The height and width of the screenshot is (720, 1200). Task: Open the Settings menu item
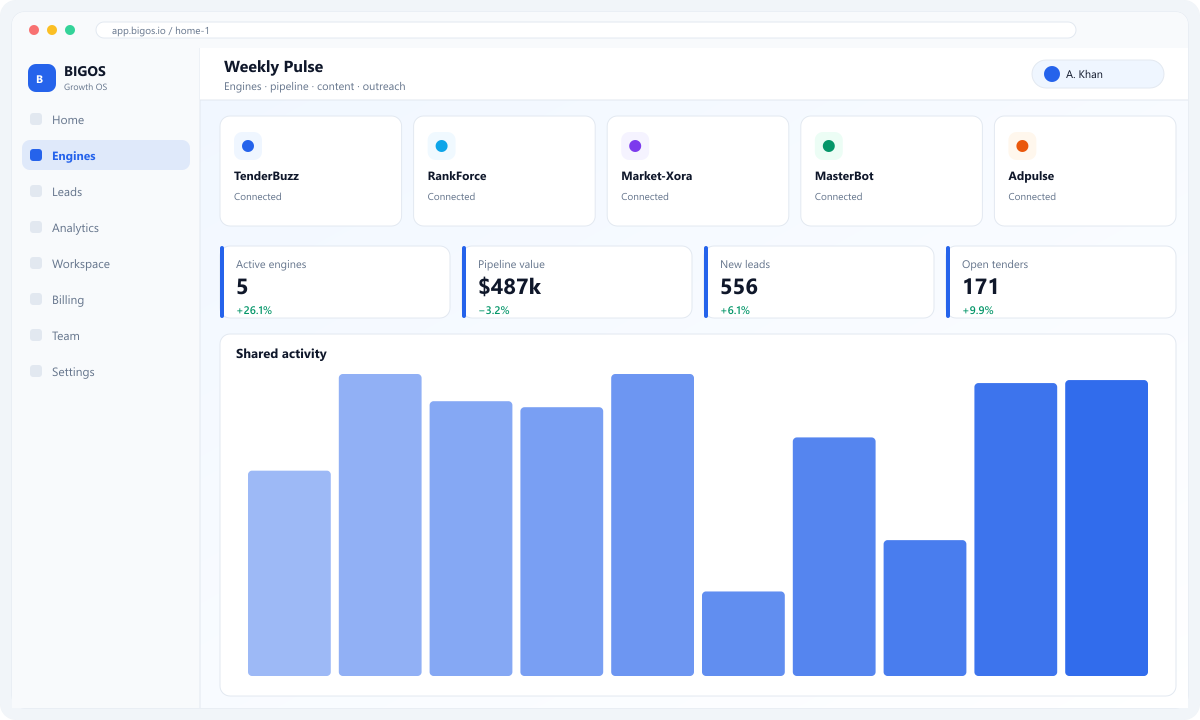pyautogui.click(x=106, y=371)
